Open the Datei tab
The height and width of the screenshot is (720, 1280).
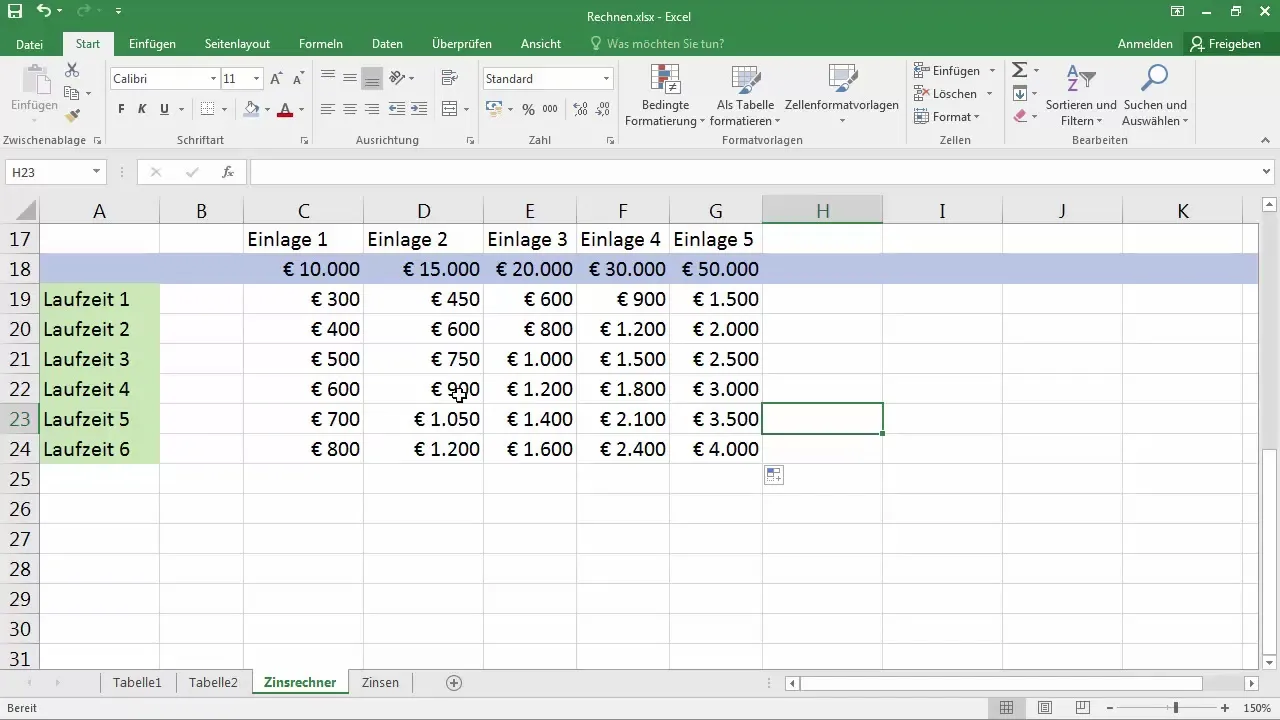(30, 44)
